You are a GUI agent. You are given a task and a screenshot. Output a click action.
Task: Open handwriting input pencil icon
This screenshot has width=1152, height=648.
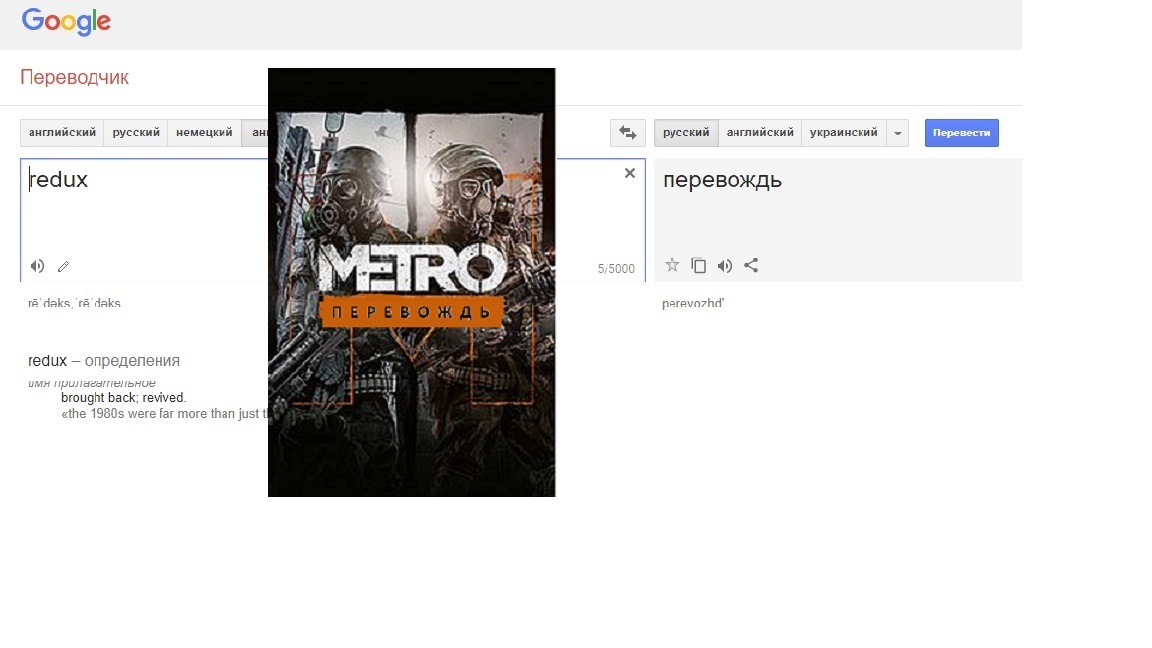tap(63, 266)
